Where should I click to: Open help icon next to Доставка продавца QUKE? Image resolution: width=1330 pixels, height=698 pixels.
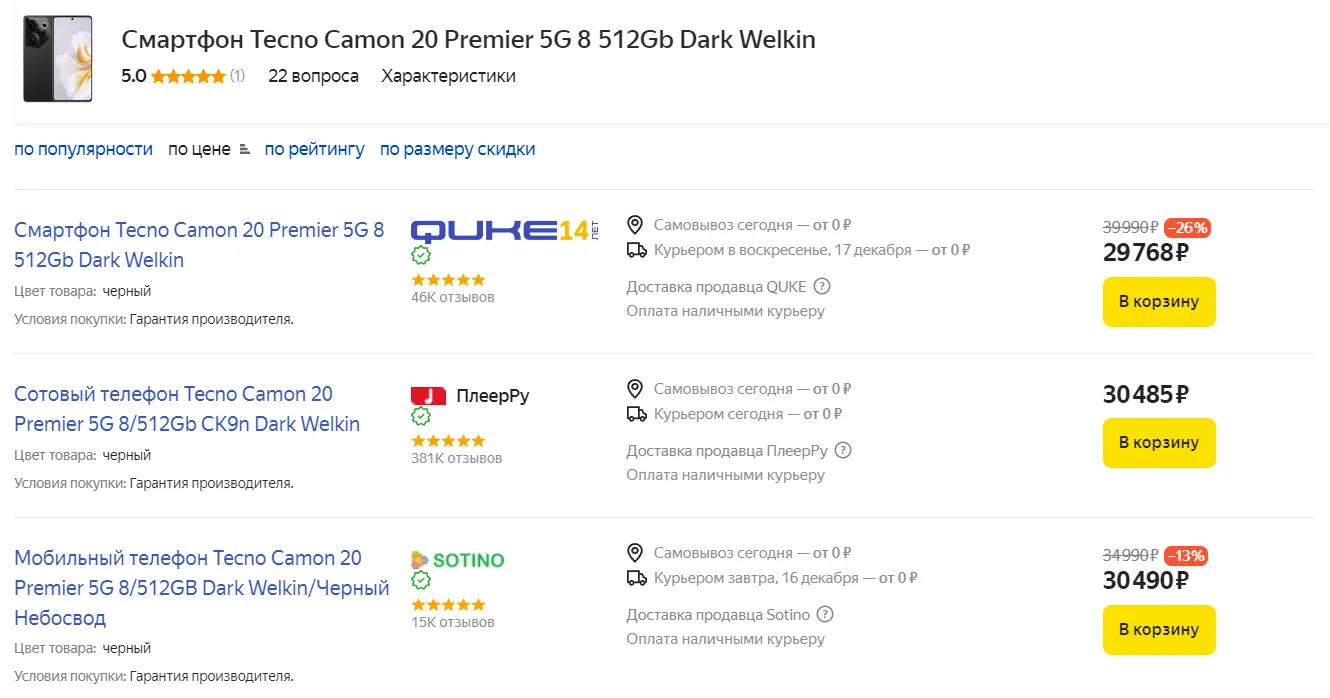coord(822,287)
